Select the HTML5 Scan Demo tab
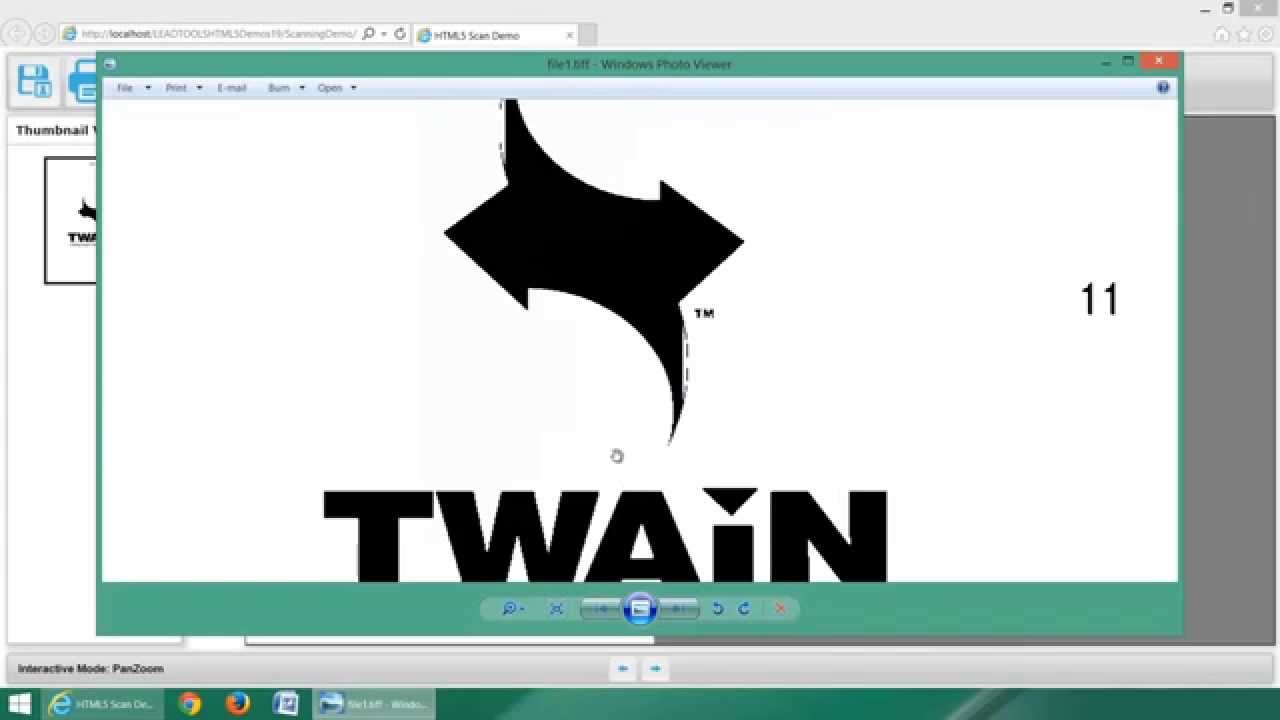The height and width of the screenshot is (720, 1280). 495,35
